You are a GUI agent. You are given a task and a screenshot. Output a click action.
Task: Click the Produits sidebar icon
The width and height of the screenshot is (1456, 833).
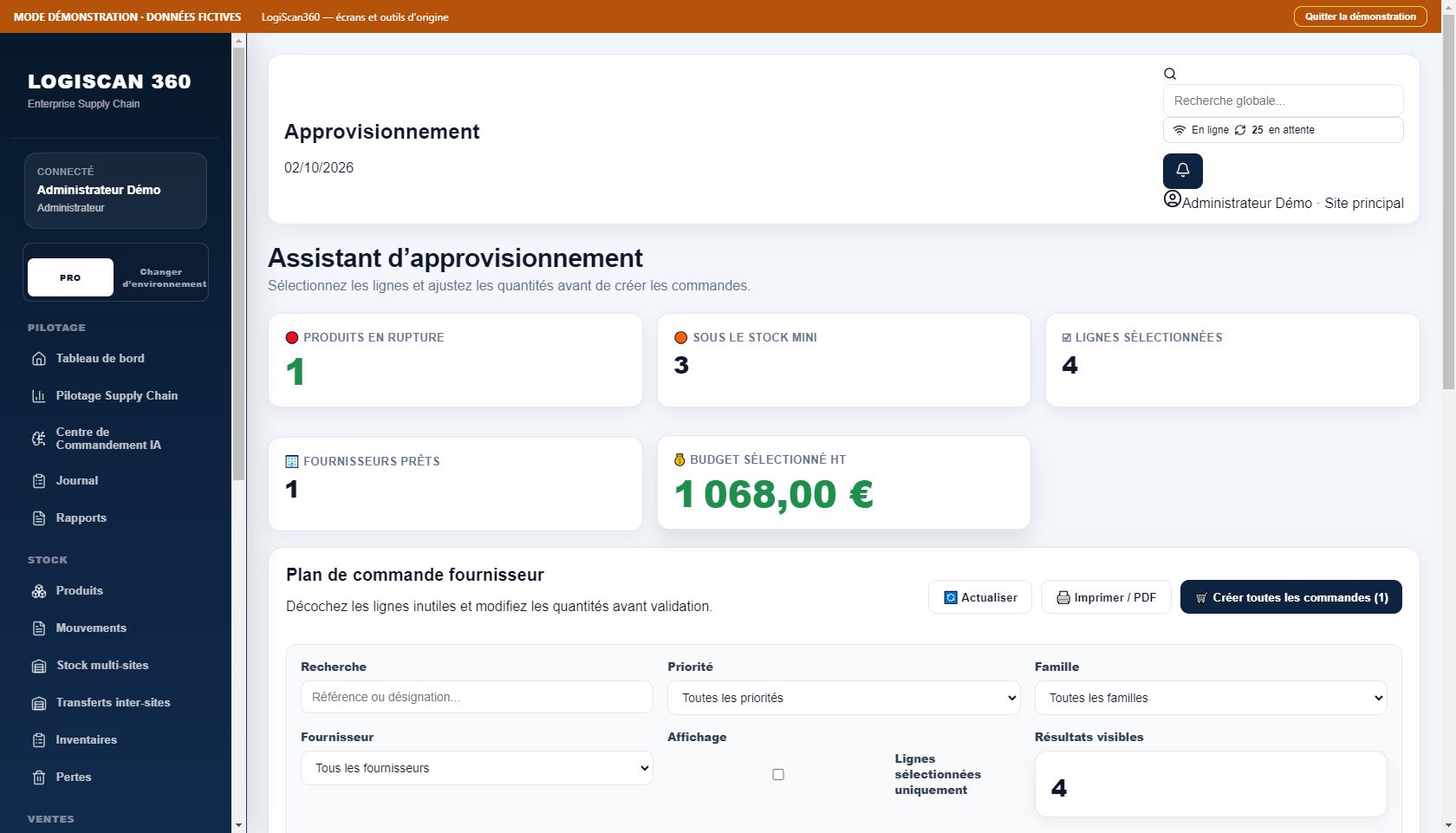(x=39, y=591)
